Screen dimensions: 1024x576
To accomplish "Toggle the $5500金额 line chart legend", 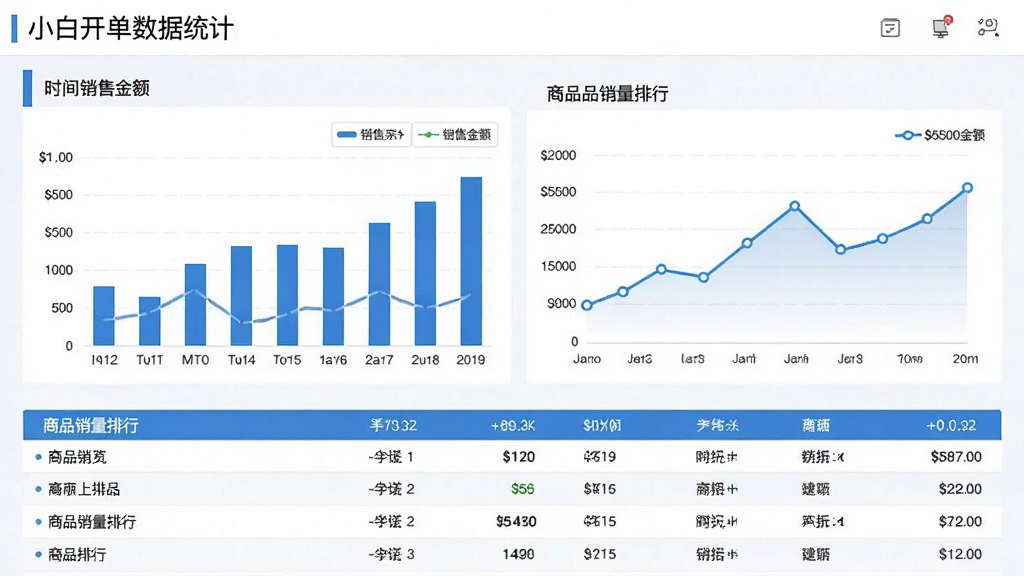I will coord(940,135).
